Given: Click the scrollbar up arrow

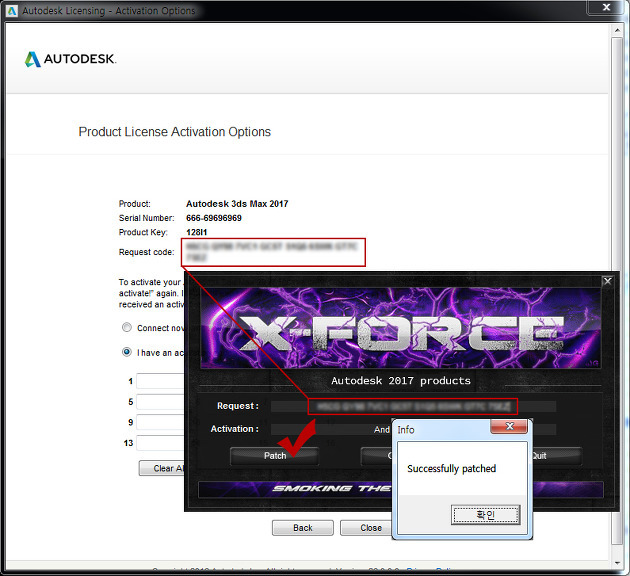Looking at the screenshot, I should (617, 30).
